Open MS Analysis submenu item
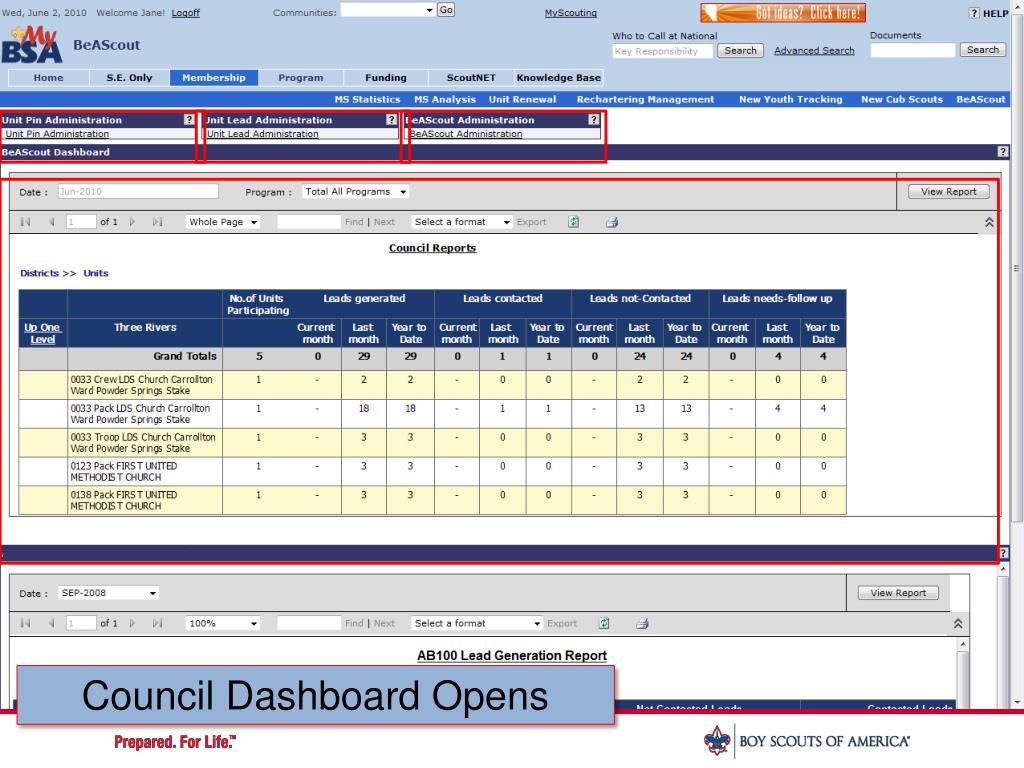Screen dimensions: 1024x768 click(445, 99)
